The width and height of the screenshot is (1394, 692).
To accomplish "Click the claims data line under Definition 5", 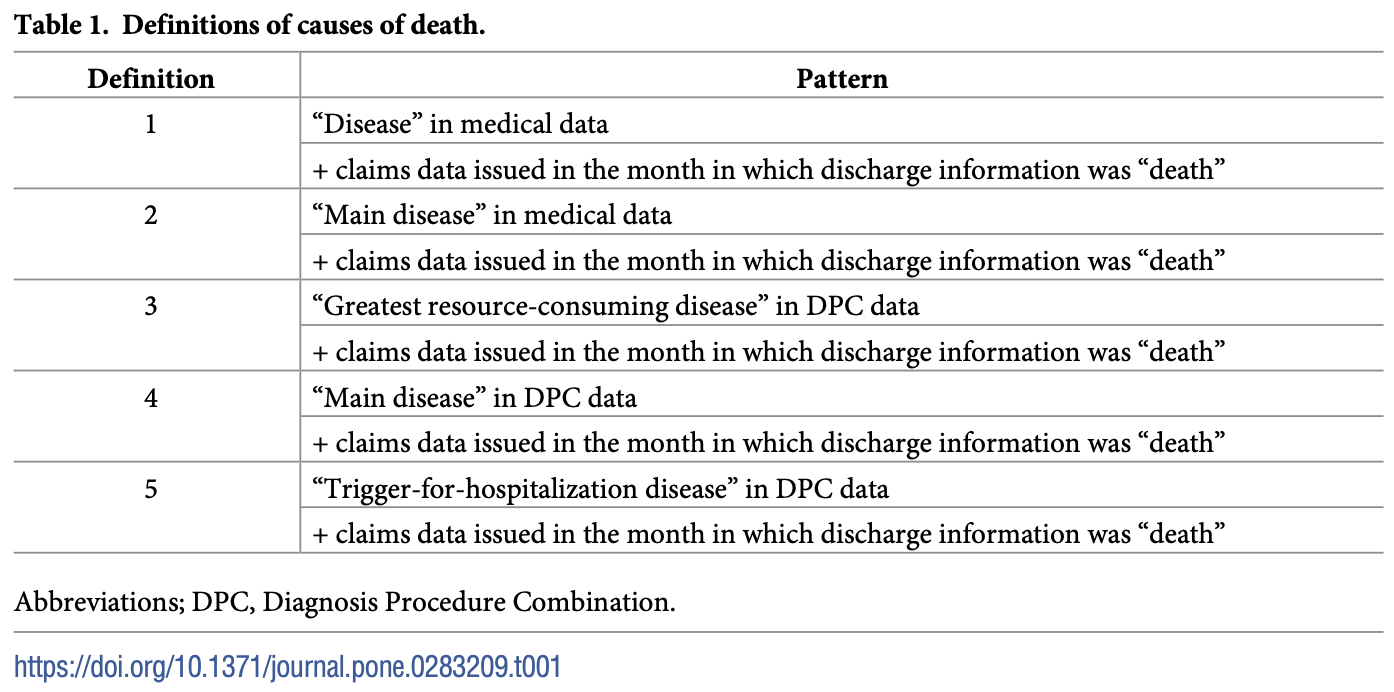I will pos(769,534).
